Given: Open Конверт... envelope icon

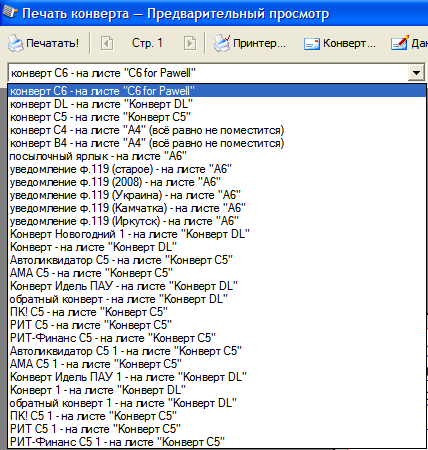Looking at the screenshot, I should (312, 44).
